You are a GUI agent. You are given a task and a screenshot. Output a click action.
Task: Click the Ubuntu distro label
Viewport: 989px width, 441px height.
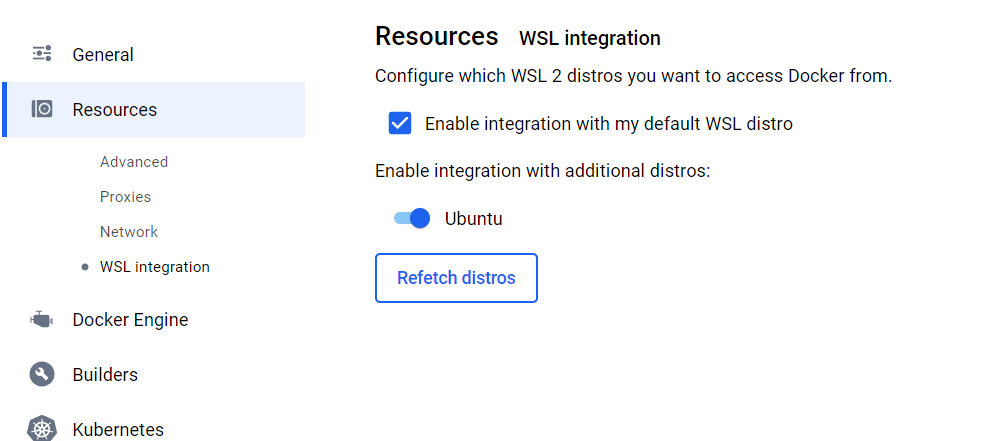[x=474, y=219]
